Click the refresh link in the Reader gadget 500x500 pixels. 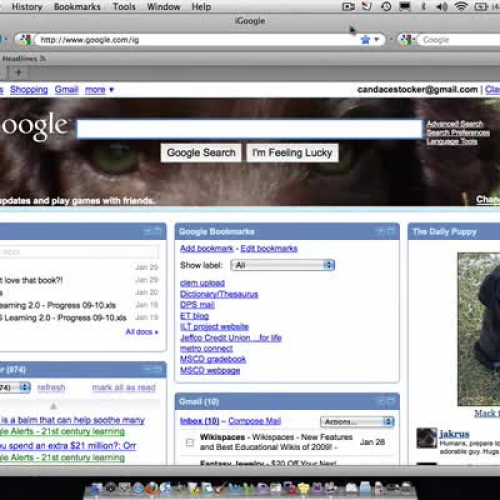pos(51,387)
